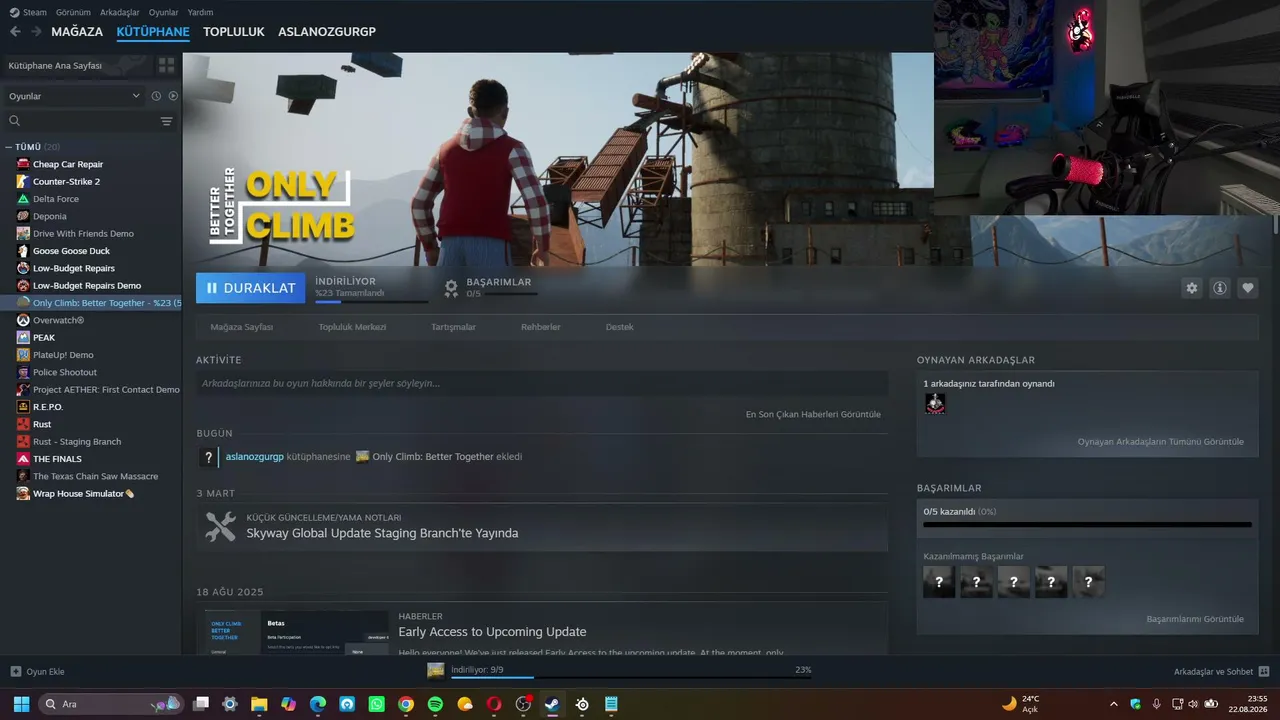
Task: Click the Delta Force triangle icon
Action: pyautogui.click(x=23, y=199)
